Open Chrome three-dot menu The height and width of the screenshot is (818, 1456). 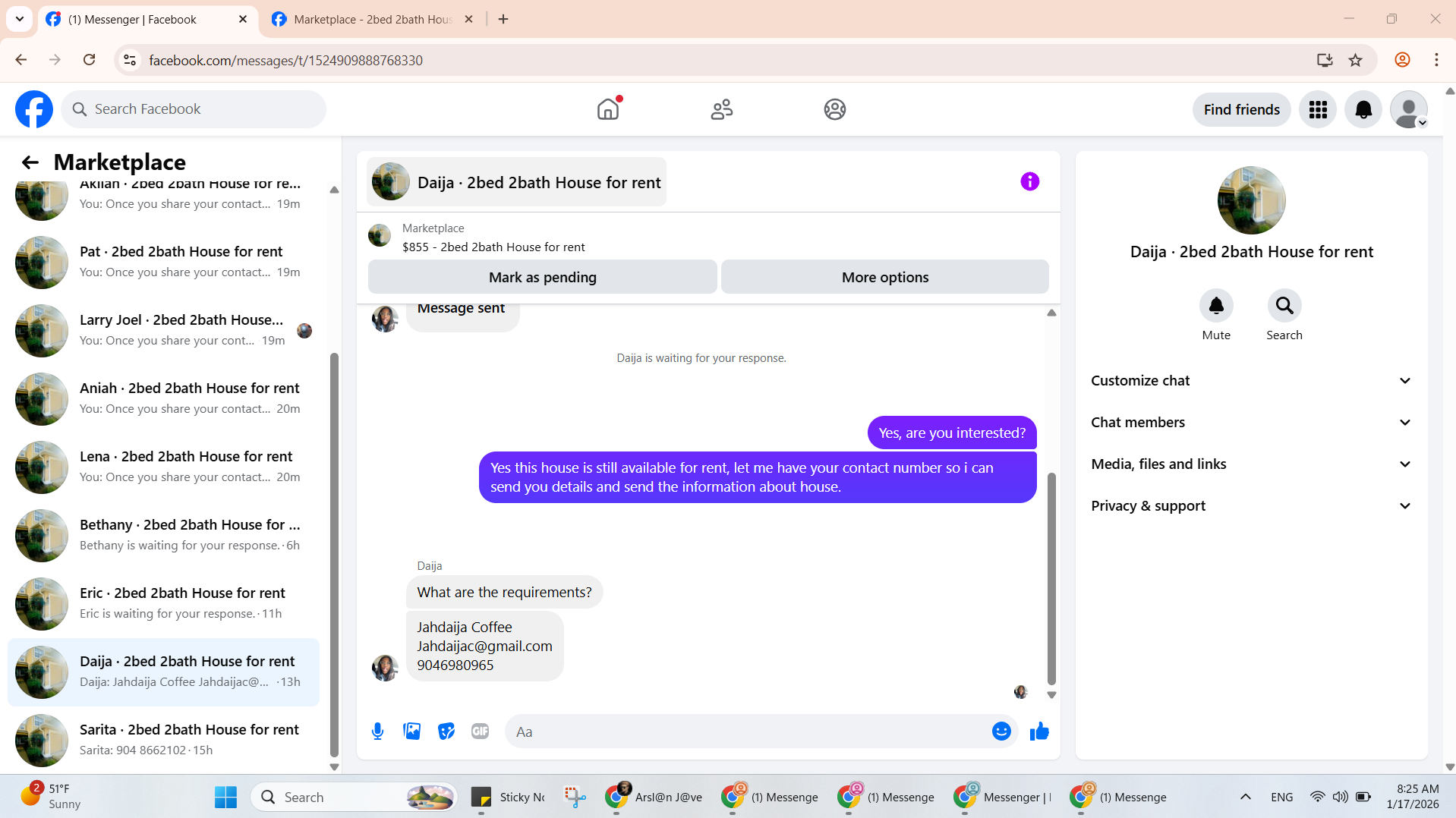point(1436,60)
